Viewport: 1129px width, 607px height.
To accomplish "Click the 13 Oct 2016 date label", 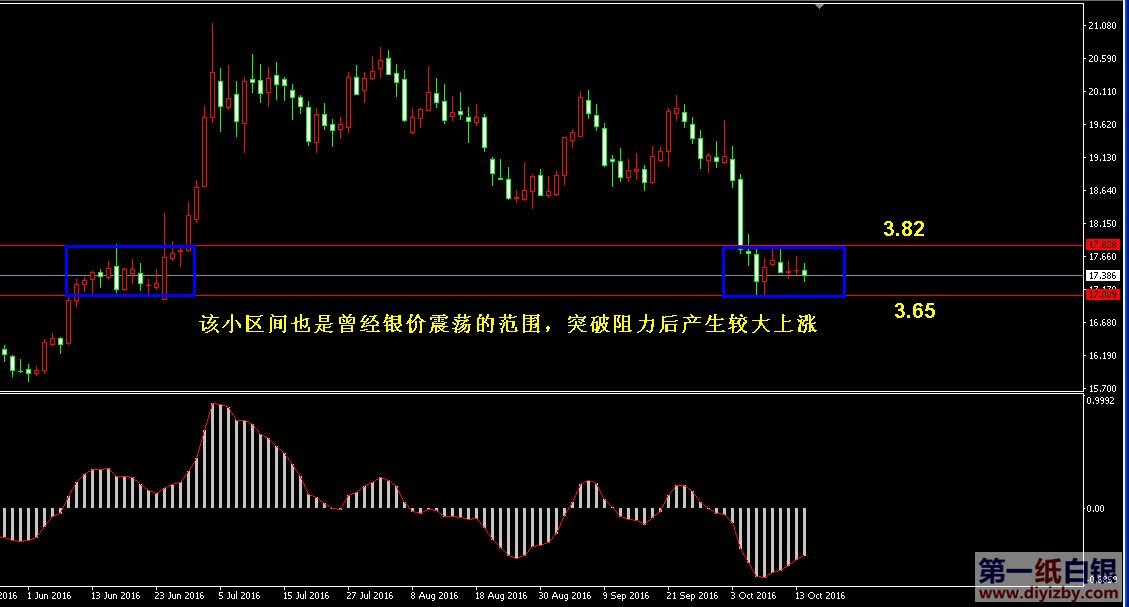I will pos(820,595).
